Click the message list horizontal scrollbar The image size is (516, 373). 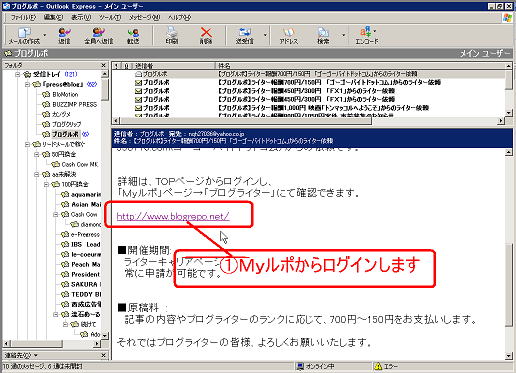click(307, 121)
